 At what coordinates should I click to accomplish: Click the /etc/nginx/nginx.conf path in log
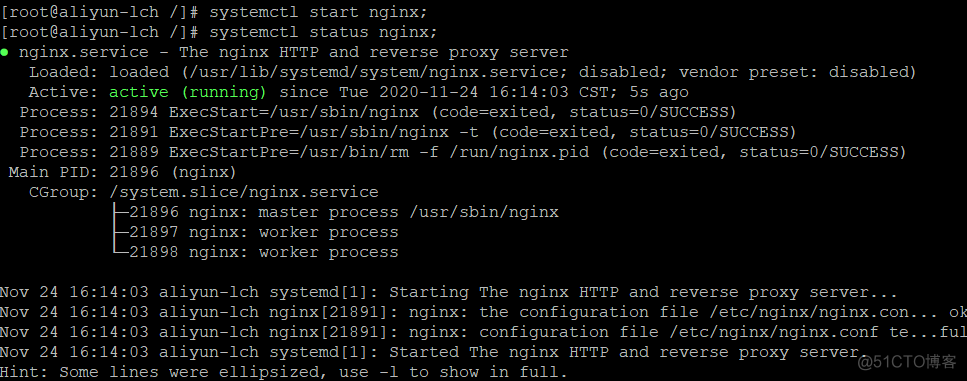tap(773, 332)
